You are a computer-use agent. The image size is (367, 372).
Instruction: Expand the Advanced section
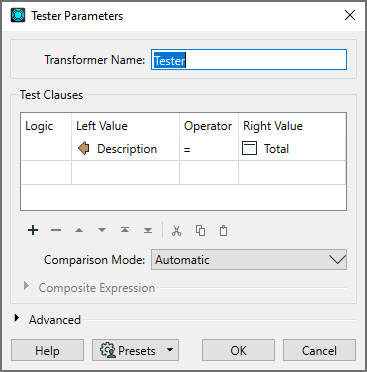click(x=17, y=318)
